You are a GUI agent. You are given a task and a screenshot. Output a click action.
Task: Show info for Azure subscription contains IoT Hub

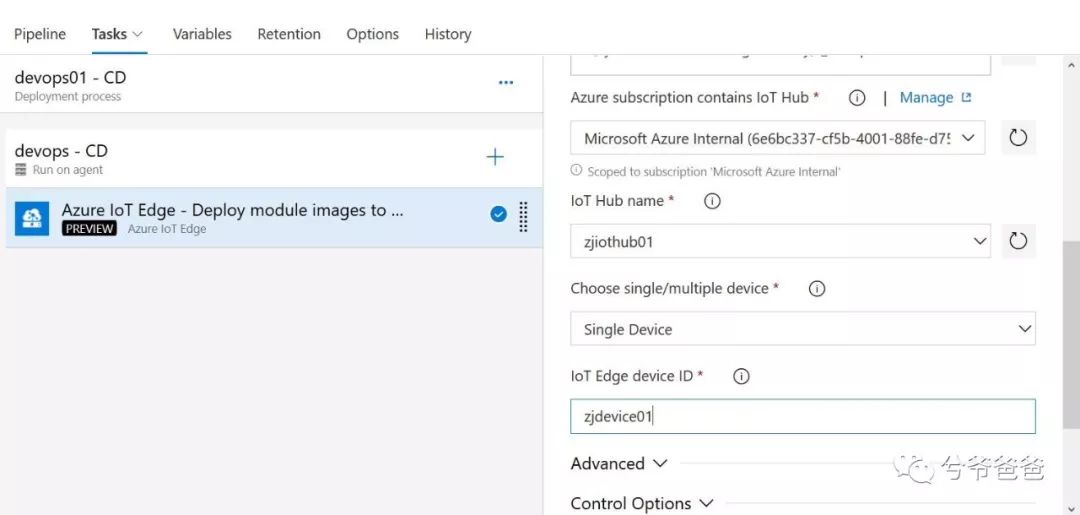[857, 98]
